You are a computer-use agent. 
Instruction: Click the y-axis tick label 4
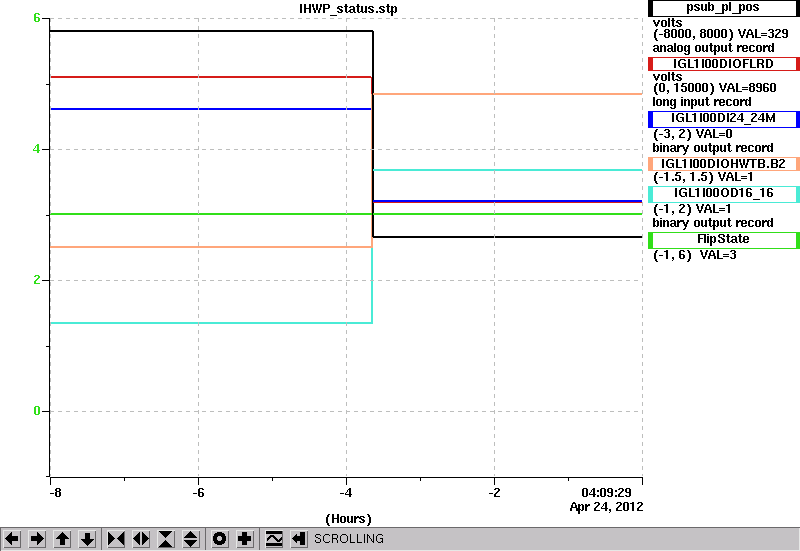click(x=37, y=149)
